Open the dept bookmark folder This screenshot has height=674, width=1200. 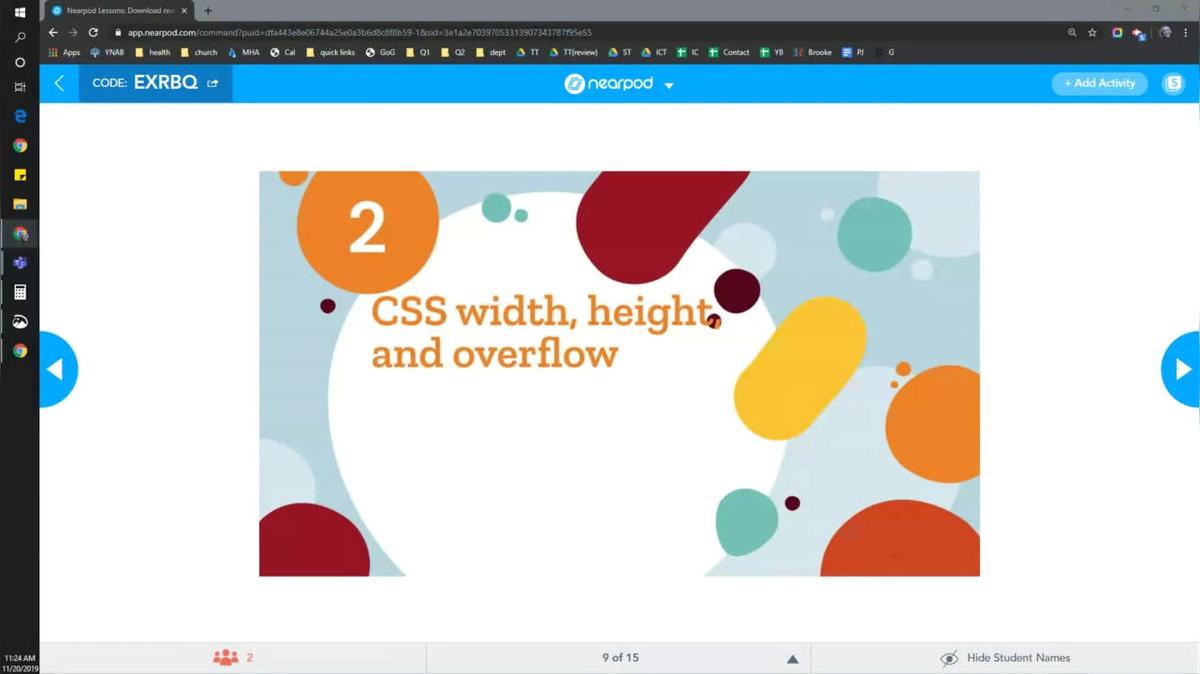[491, 52]
